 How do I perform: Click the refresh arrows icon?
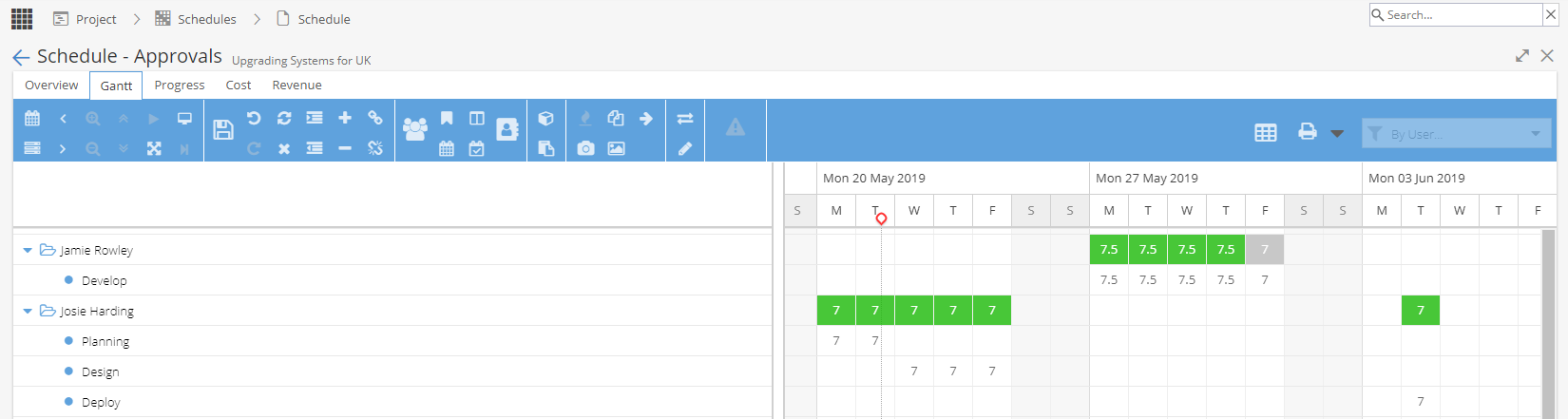click(284, 118)
